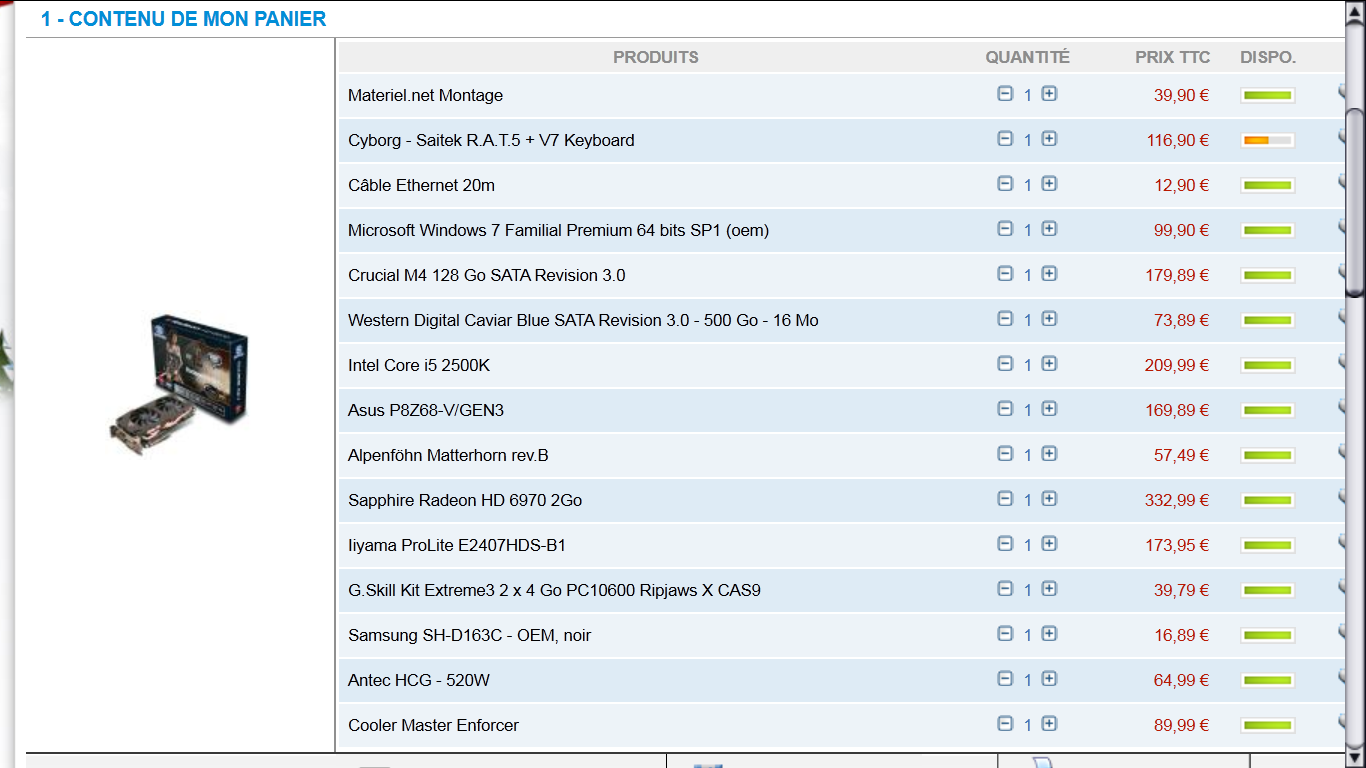
Task: Click the scrollbar down arrow
Action: click(x=1355, y=759)
